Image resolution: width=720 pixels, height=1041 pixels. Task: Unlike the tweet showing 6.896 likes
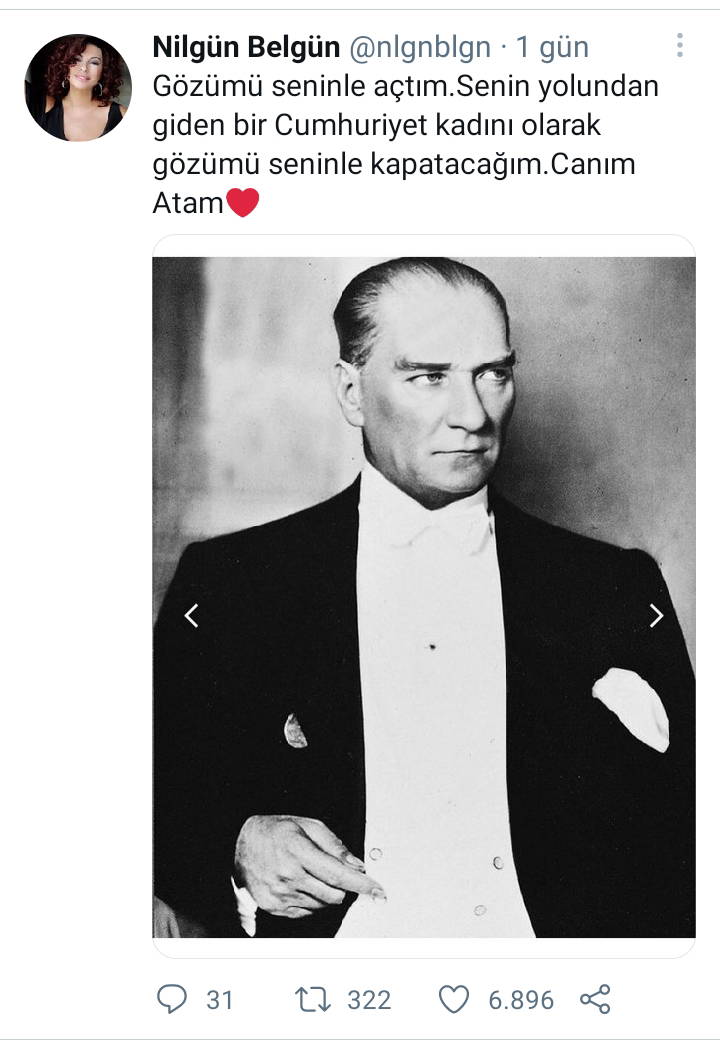[x=455, y=996]
